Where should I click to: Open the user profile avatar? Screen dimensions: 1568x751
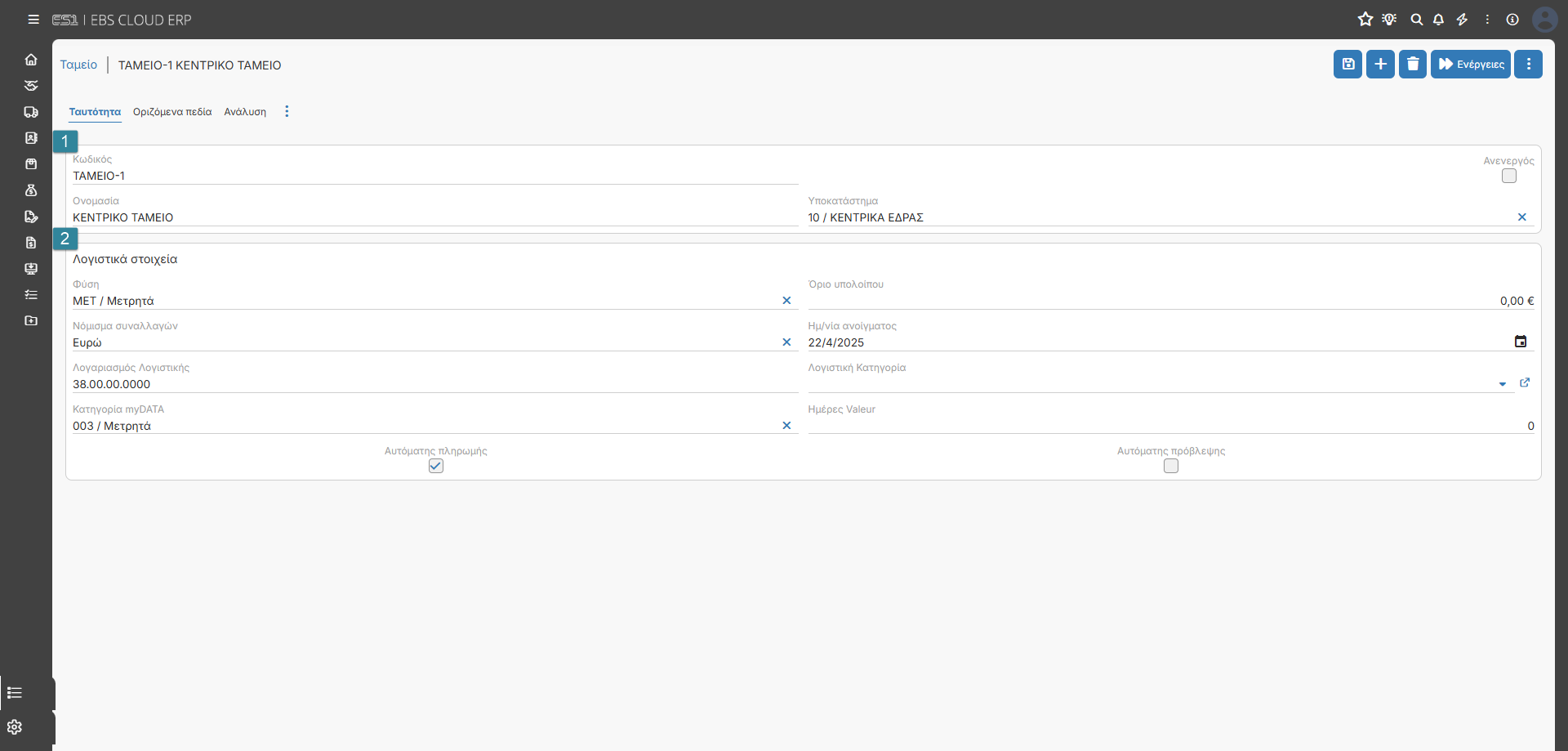[x=1544, y=20]
